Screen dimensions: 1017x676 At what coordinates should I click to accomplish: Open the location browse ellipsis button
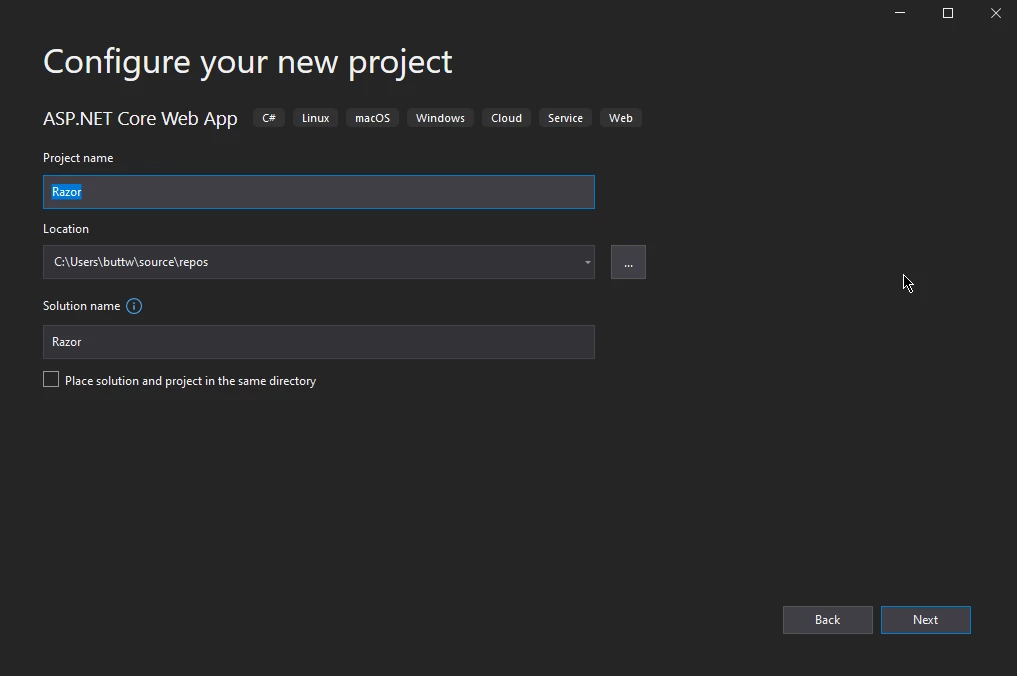pyautogui.click(x=628, y=262)
